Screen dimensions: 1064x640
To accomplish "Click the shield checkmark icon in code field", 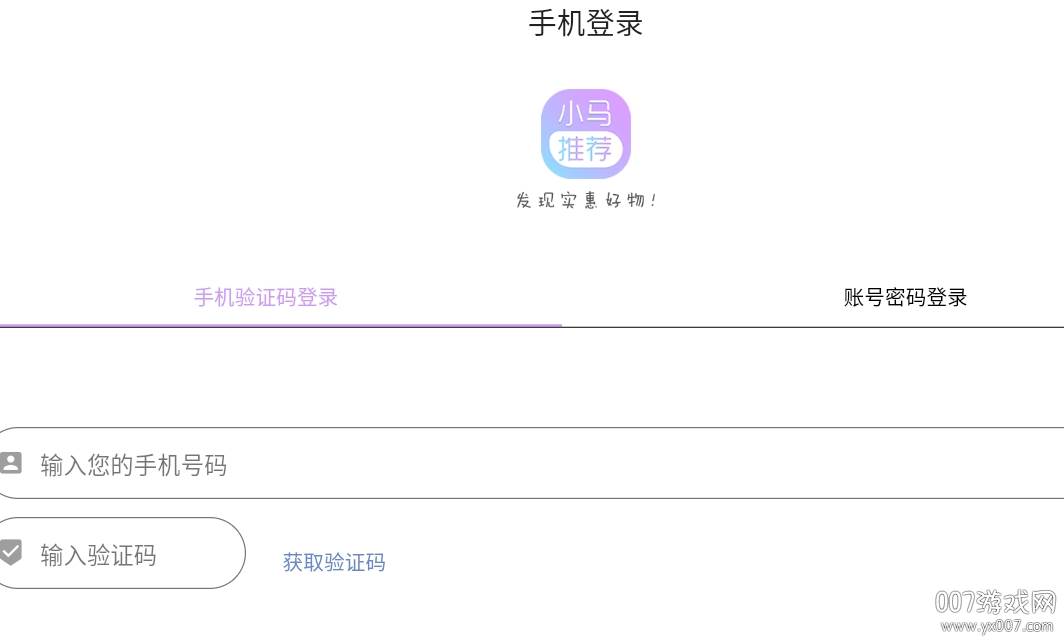I will tap(11, 552).
